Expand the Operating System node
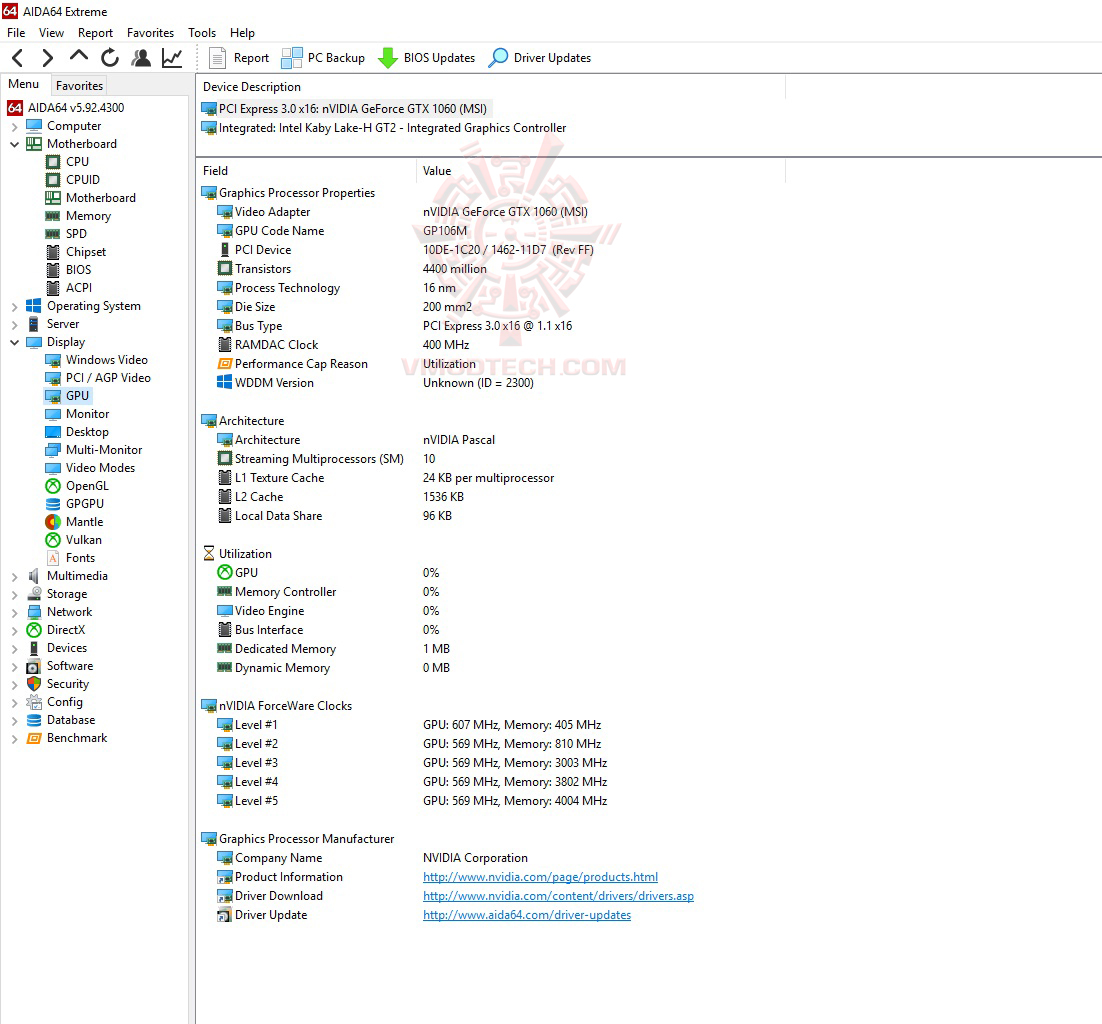1102x1024 pixels. pos(15,306)
